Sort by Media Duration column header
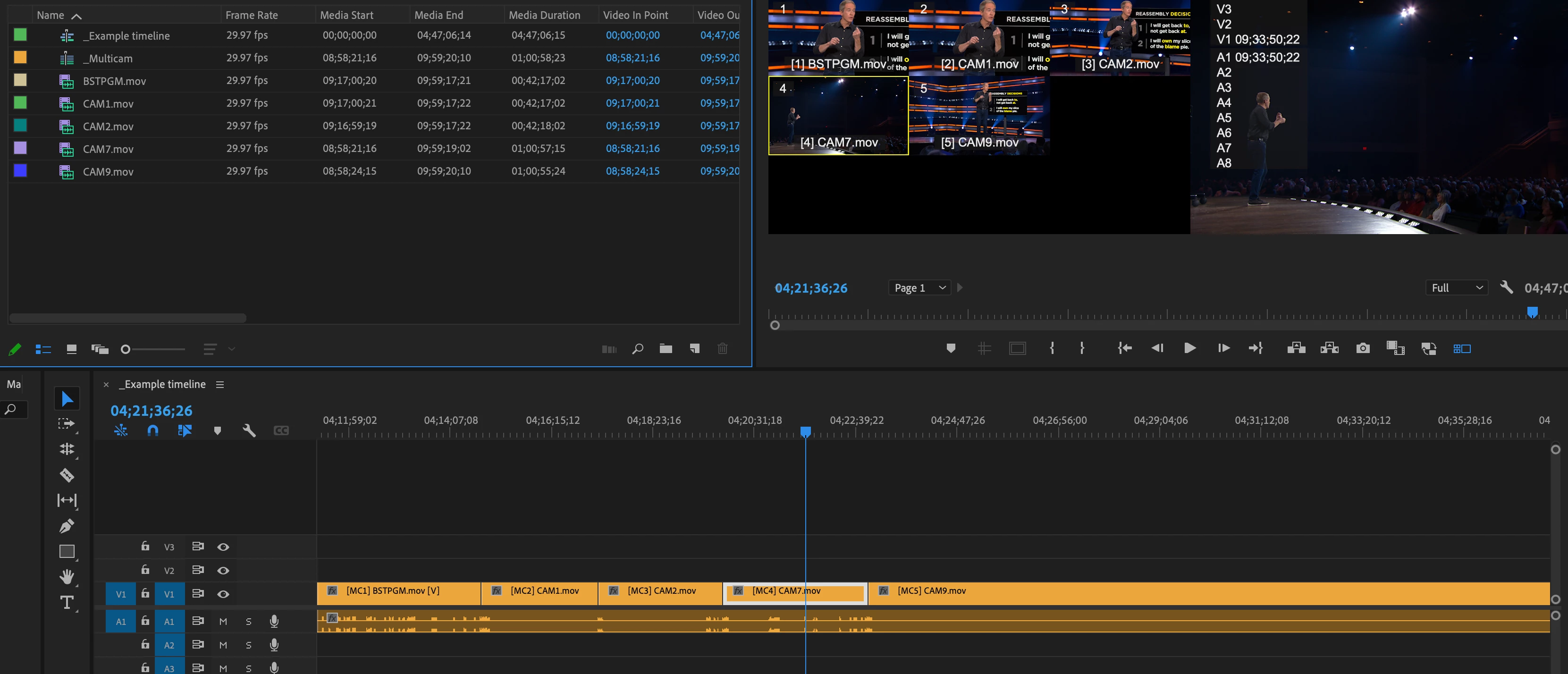 tap(544, 15)
